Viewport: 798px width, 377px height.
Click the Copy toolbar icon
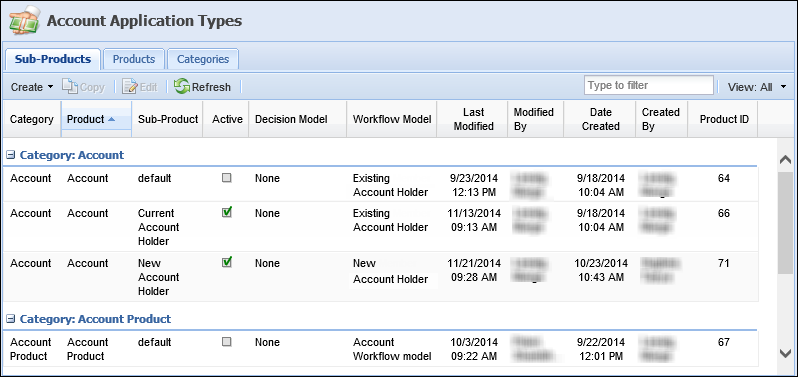[69, 86]
